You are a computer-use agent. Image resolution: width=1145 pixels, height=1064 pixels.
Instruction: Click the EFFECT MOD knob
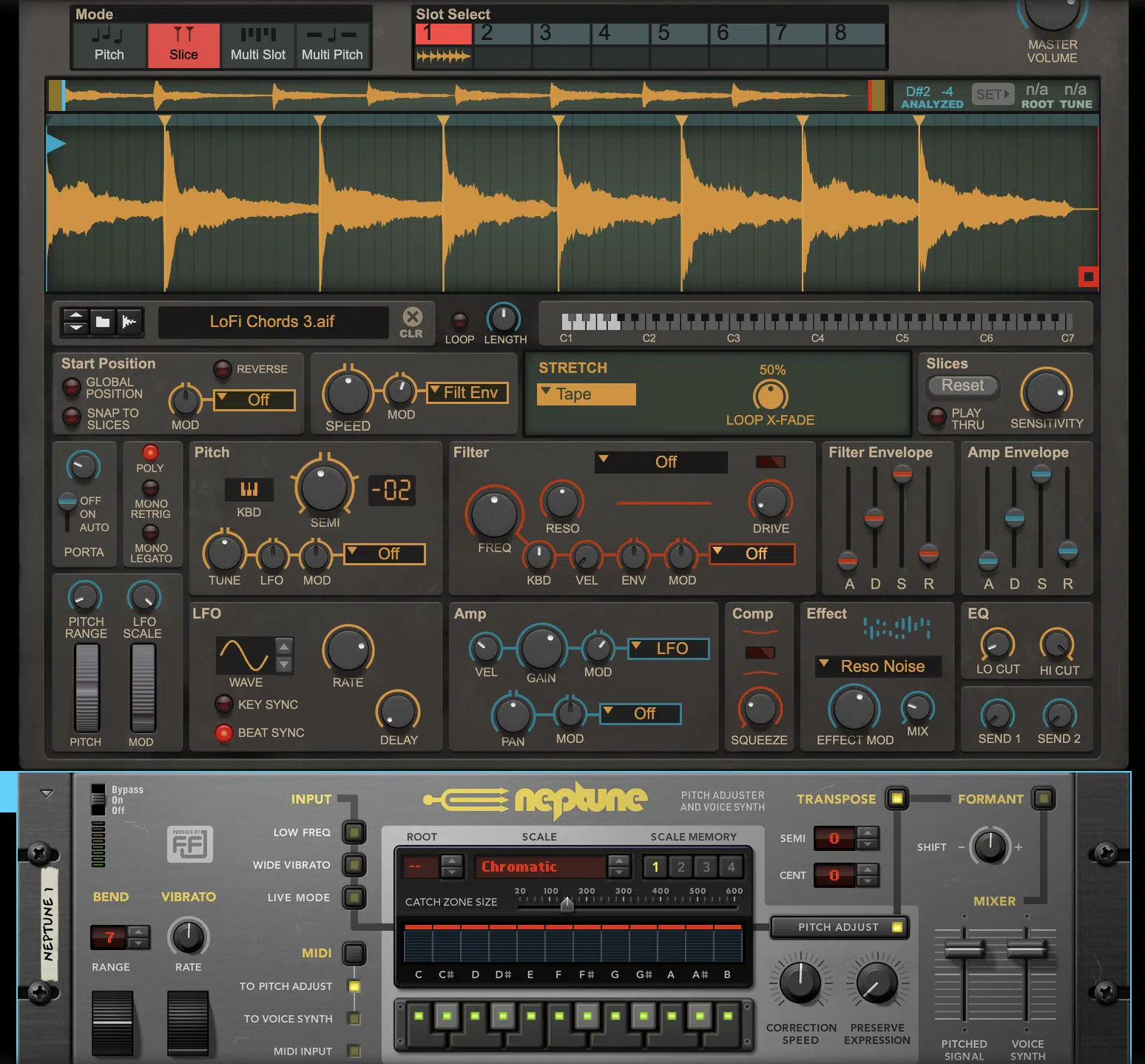(x=854, y=708)
